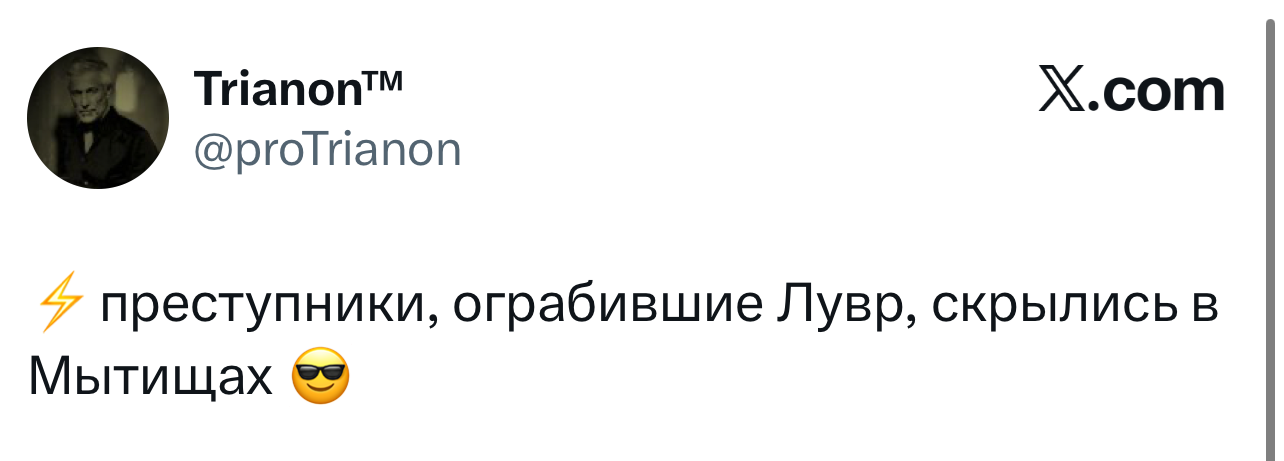Screen dimensions: 1284x461
Task: Click the vertical scrollbar at right edge
Action: (x=1270, y=230)
